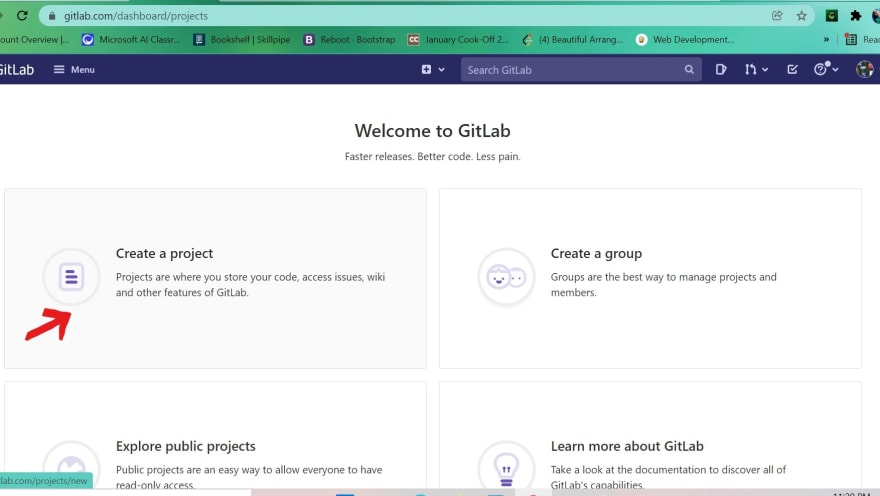Expand the Help dropdown chevron
This screenshot has width=880, height=496.
click(x=836, y=70)
